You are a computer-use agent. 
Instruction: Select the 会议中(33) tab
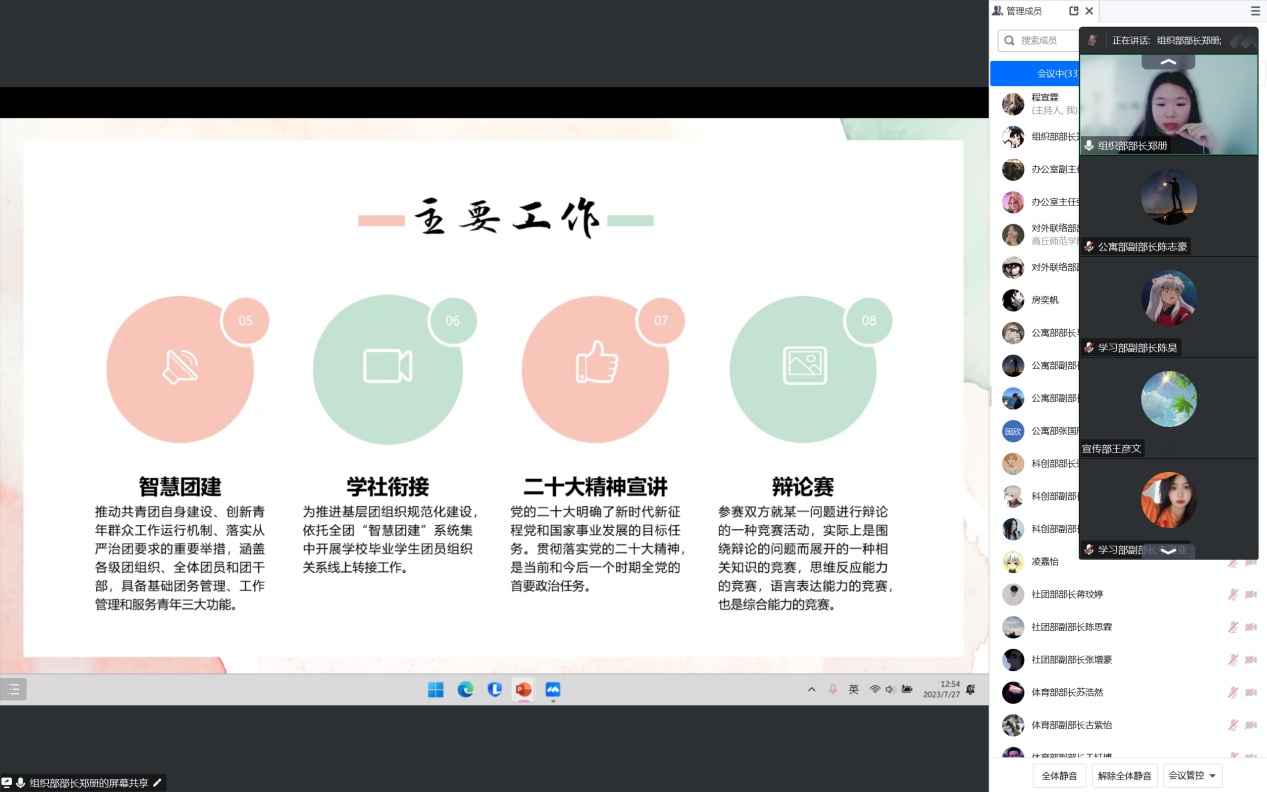tap(1035, 74)
